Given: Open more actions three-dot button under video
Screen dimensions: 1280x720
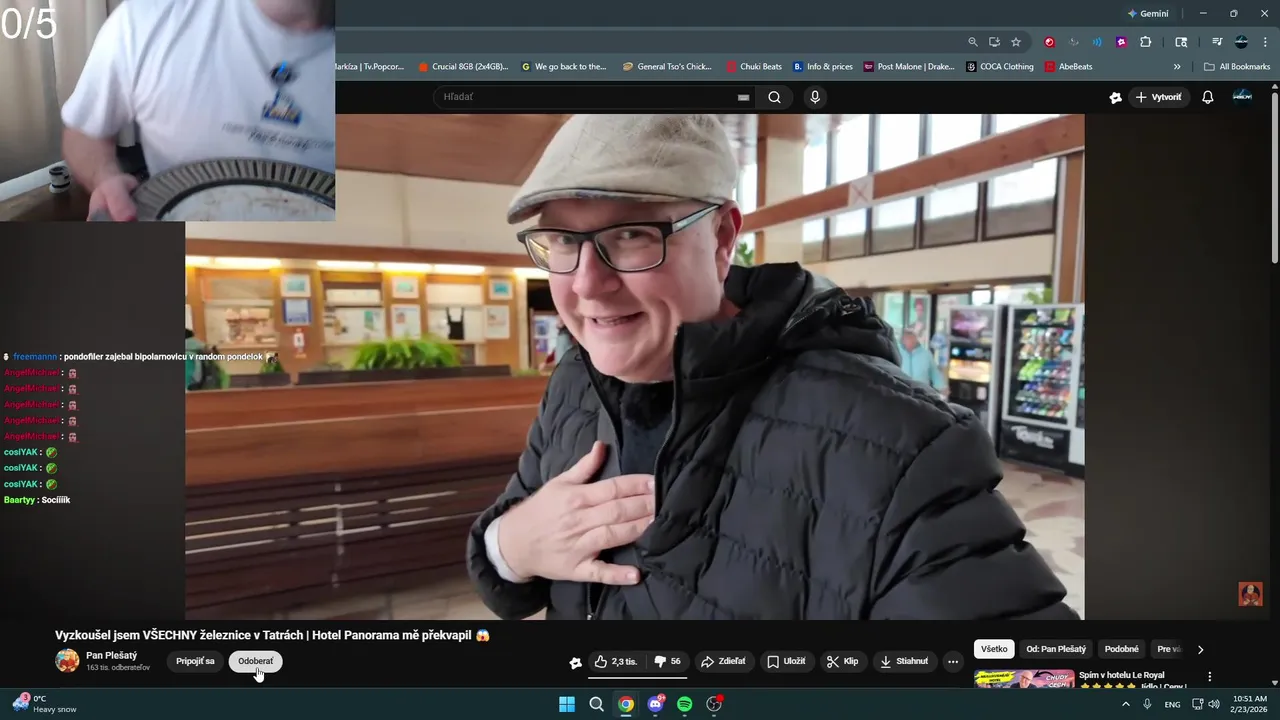Looking at the screenshot, I should click(953, 662).
